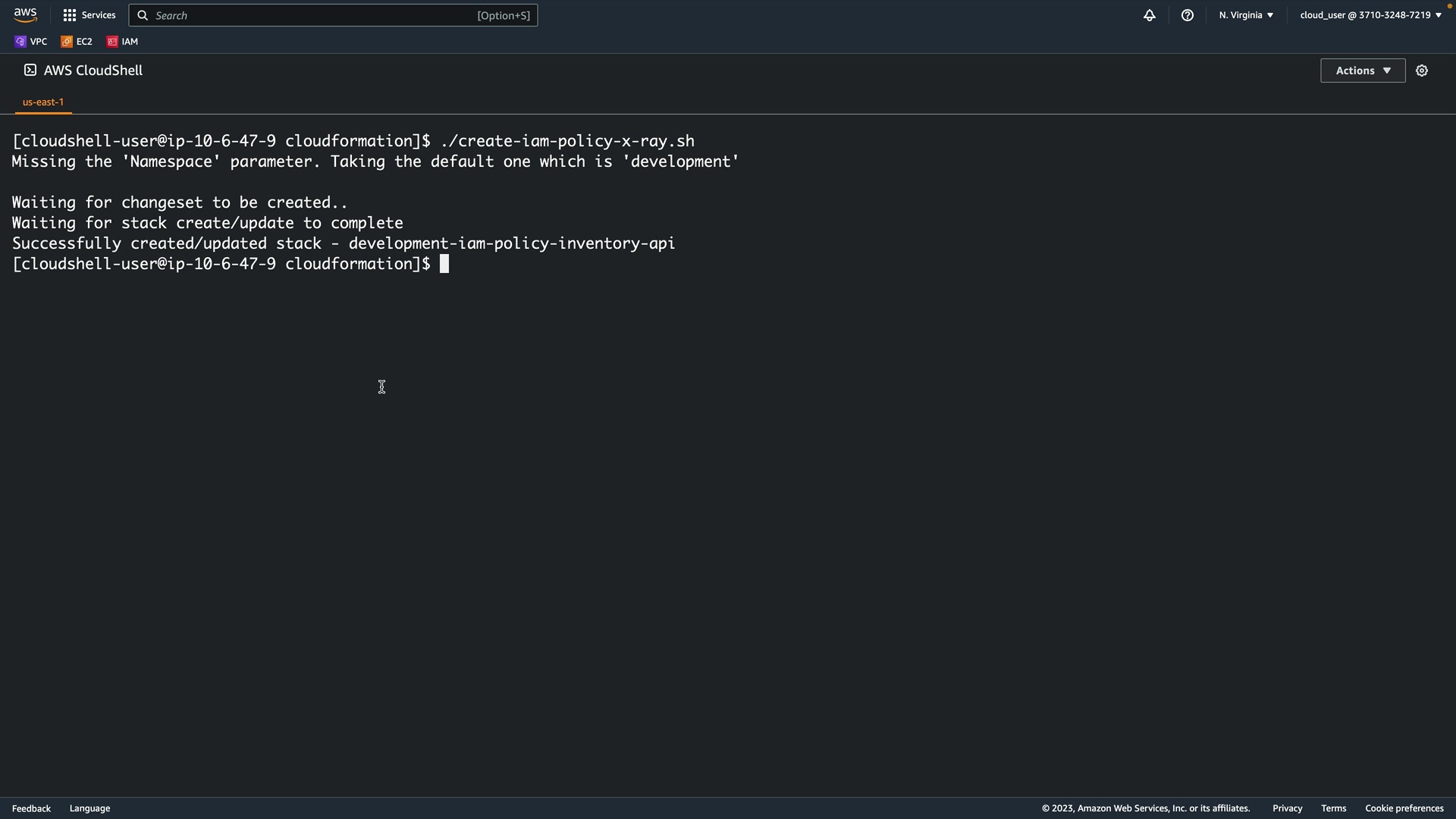
Task: Expand the N. Virginia region dropdown
Action: tap(1246, 15)
